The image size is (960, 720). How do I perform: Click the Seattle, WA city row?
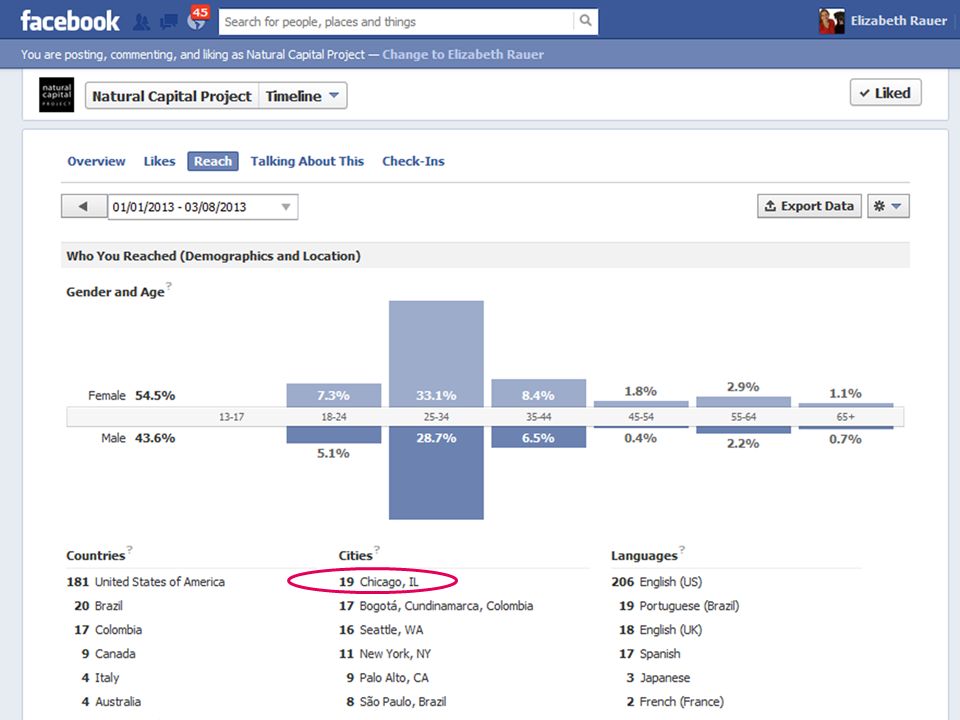tap(381, 629)
